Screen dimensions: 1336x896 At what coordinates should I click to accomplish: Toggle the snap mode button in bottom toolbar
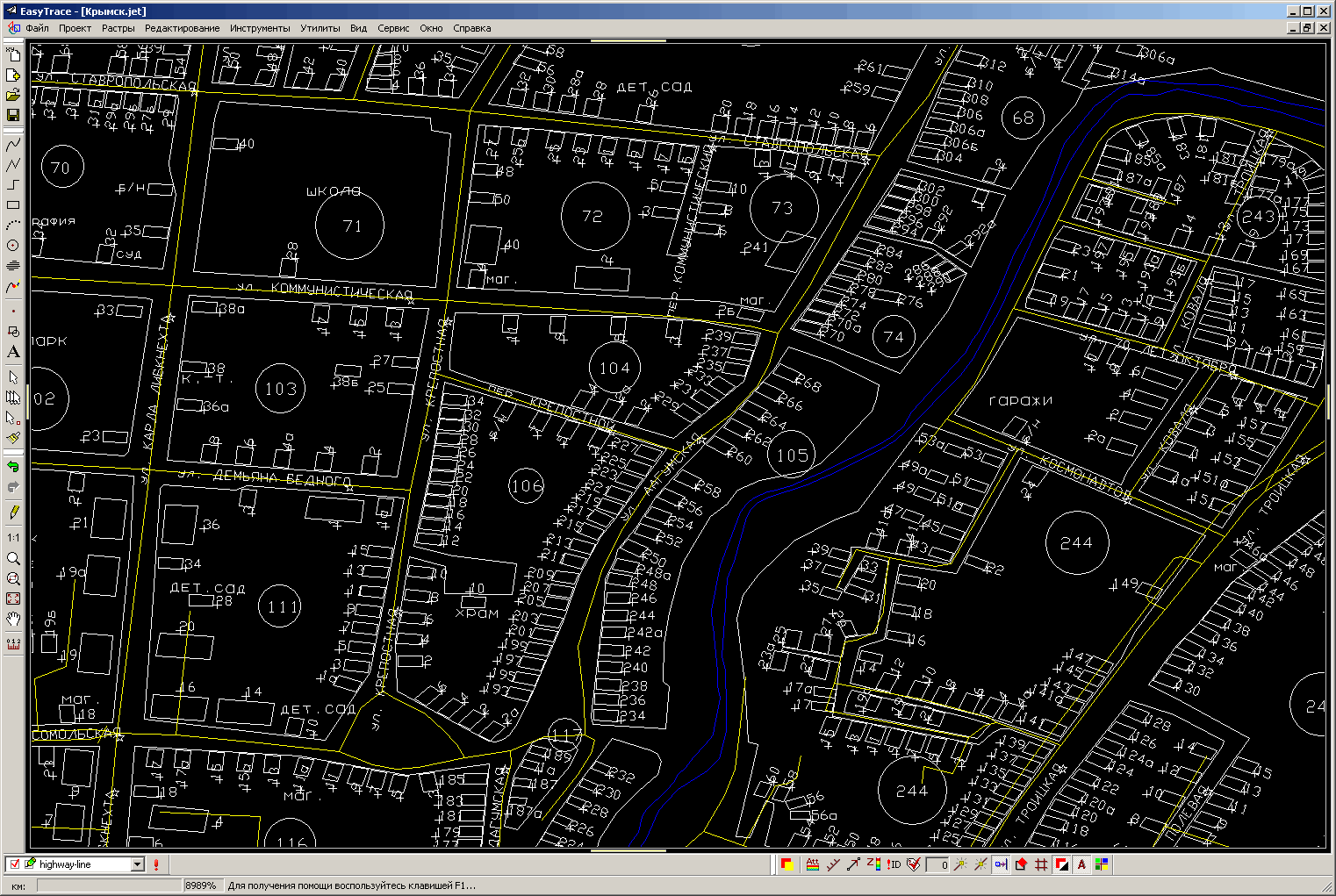pos(1001,864)
